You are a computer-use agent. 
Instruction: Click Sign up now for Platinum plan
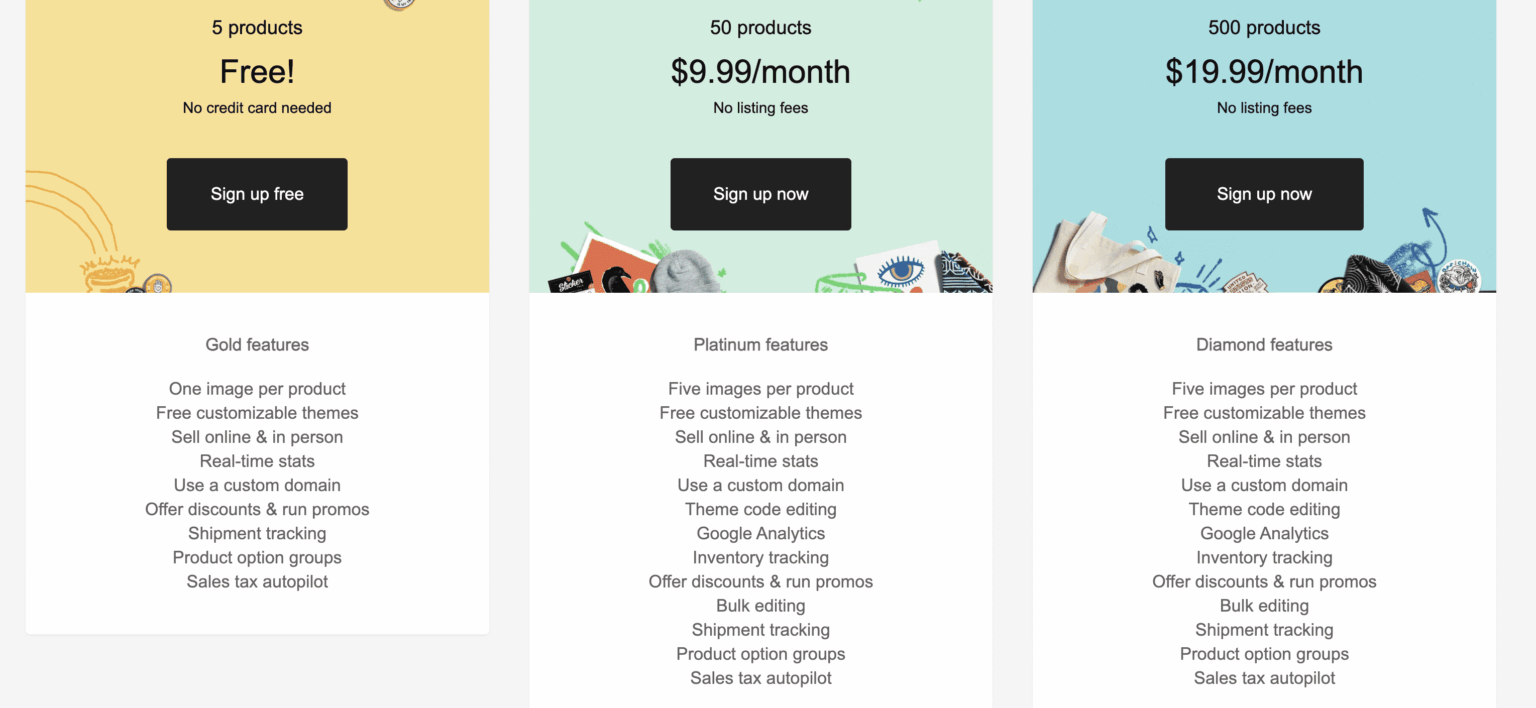point(760,194)
